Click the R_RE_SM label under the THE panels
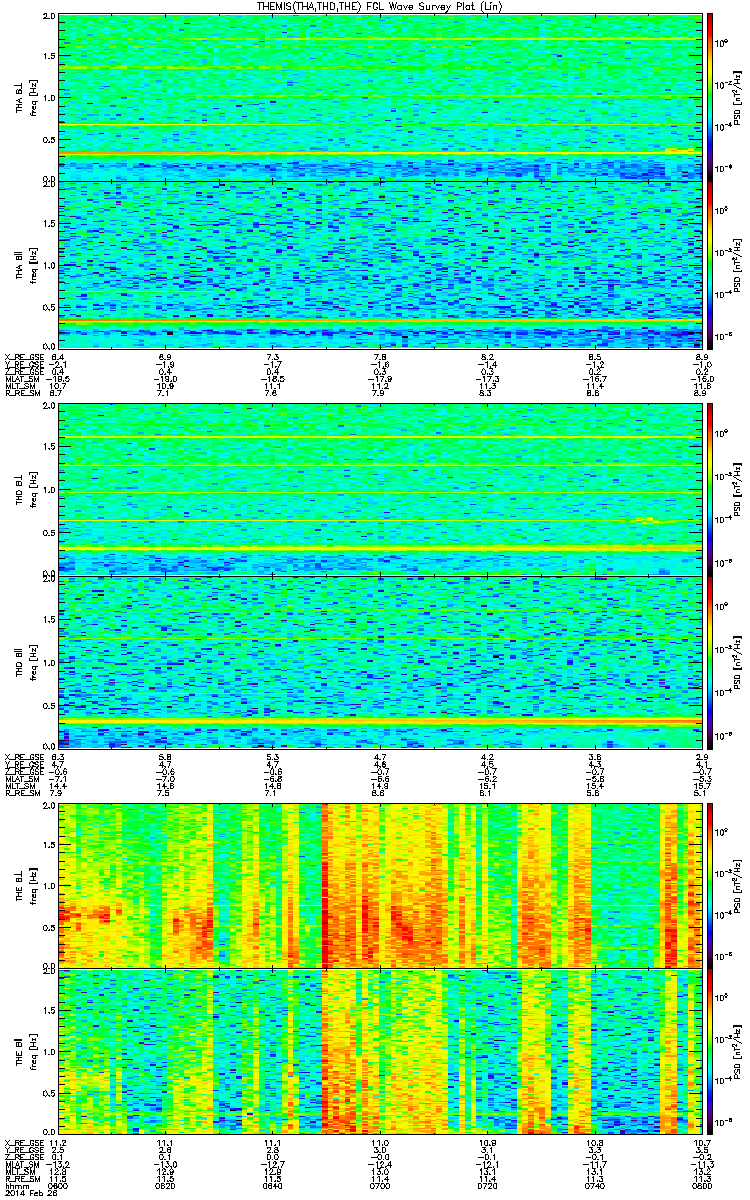Viewport: 750px width, 1200px height. [21, 1179]
